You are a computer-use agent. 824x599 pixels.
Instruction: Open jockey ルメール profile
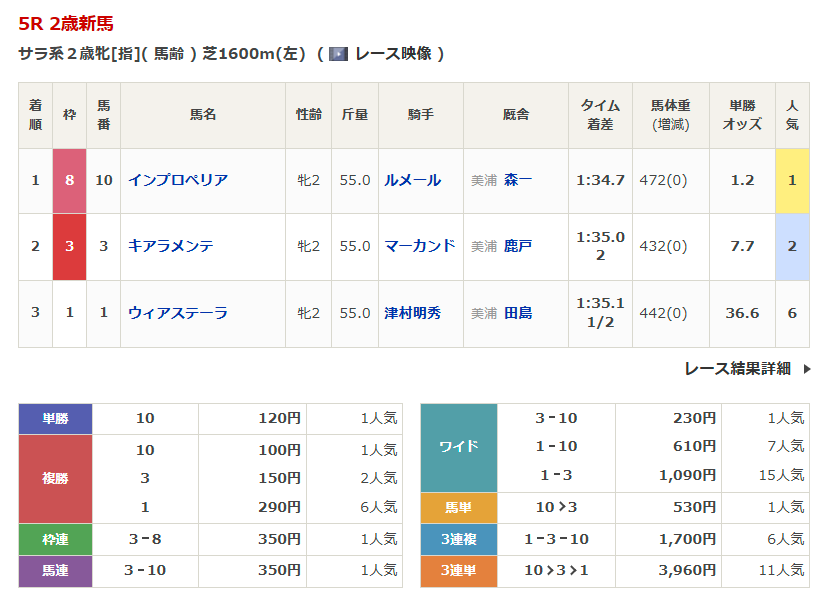tap(413, 181)
